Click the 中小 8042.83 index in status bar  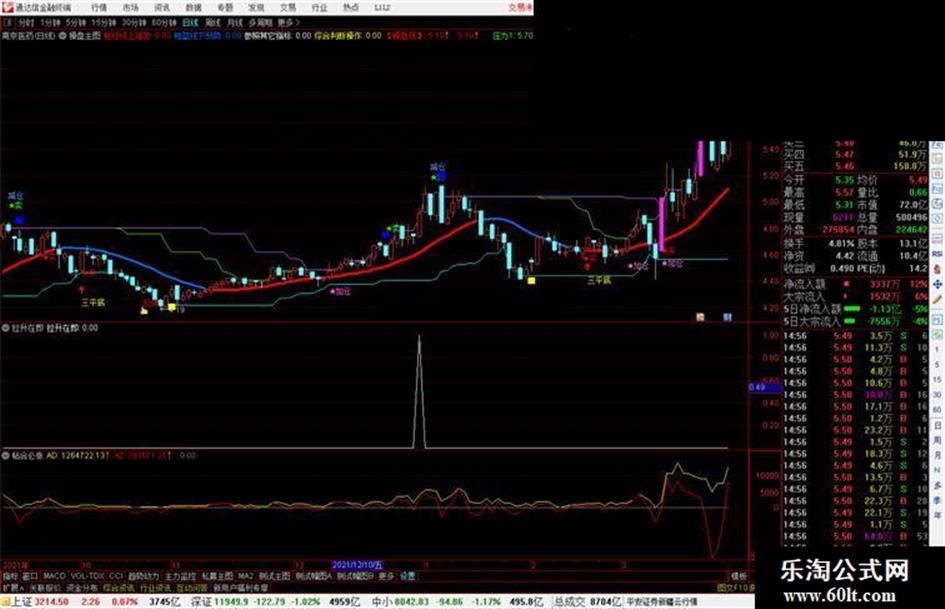click(x=400, y=602)
